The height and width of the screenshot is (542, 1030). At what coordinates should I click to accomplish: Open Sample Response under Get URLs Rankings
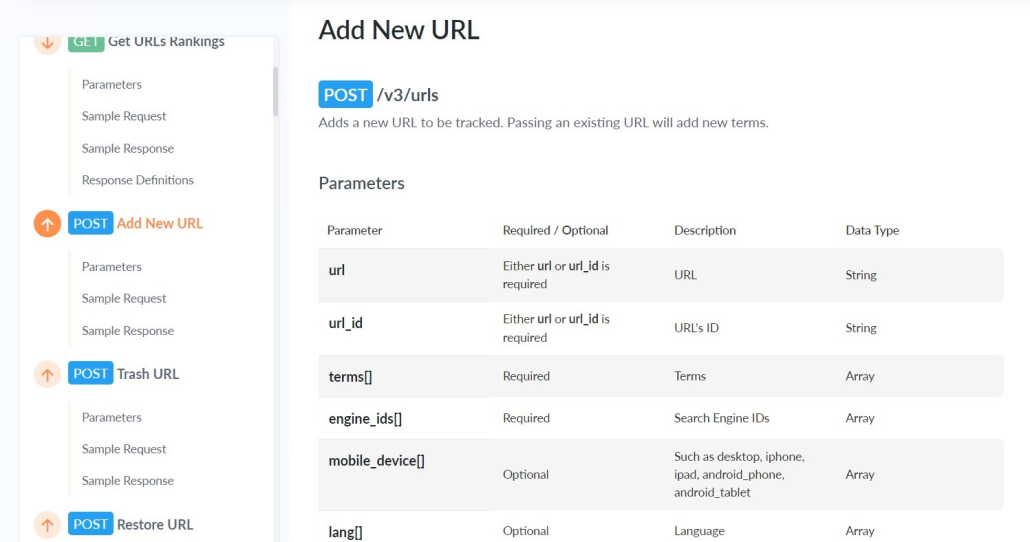click(128, 148)
